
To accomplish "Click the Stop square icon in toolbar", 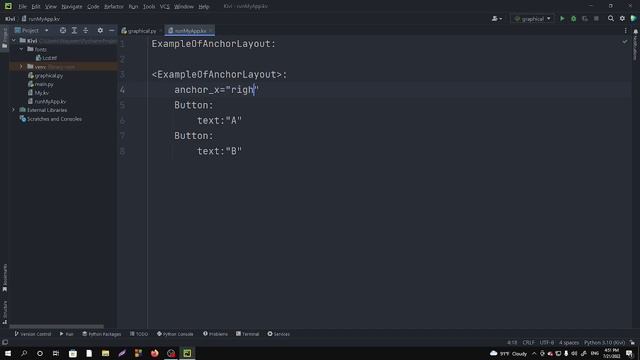I will click(596, 19).
